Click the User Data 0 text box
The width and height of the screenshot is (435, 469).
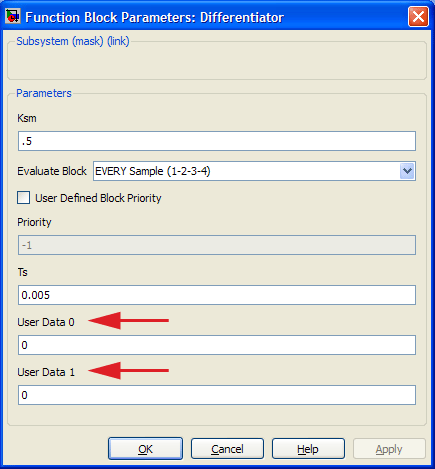point(217,345)
